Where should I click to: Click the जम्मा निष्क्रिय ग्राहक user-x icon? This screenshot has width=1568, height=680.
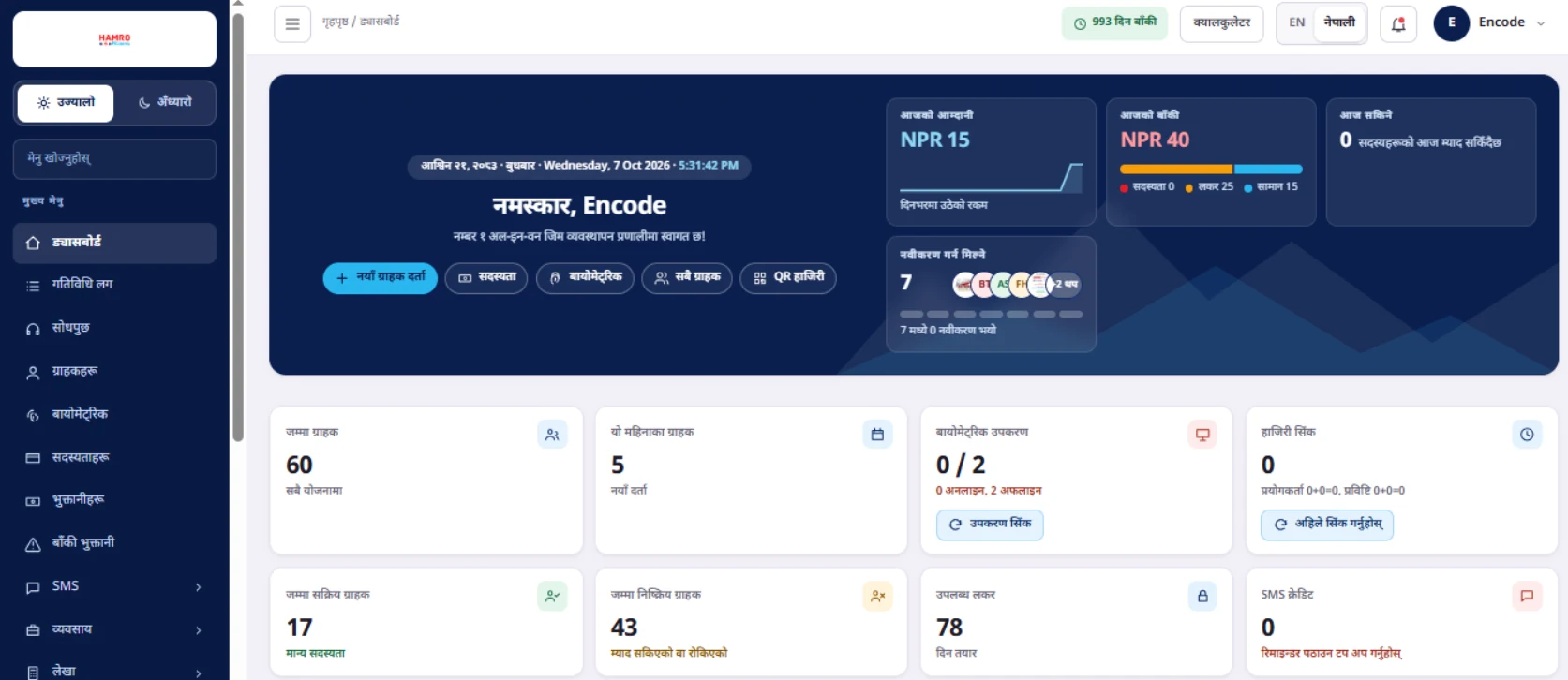877,597
